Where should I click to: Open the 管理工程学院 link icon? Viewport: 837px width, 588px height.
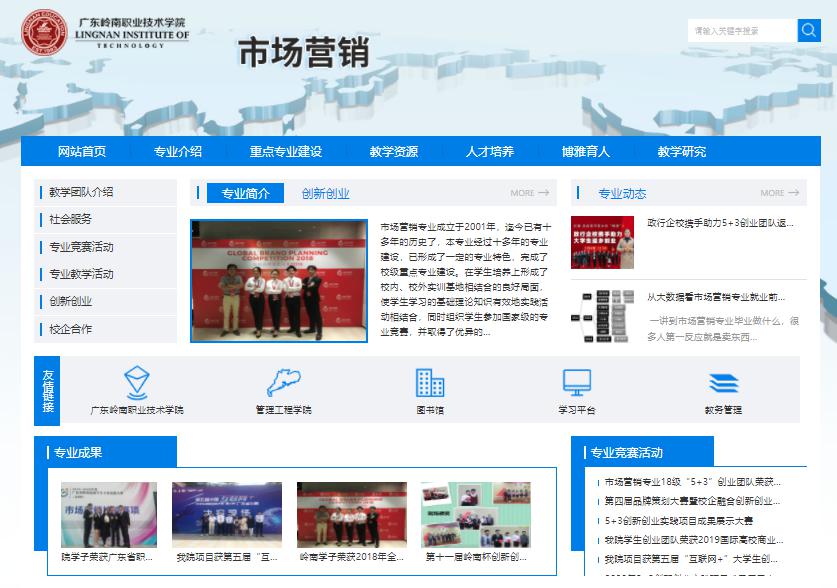click(283, 382)
